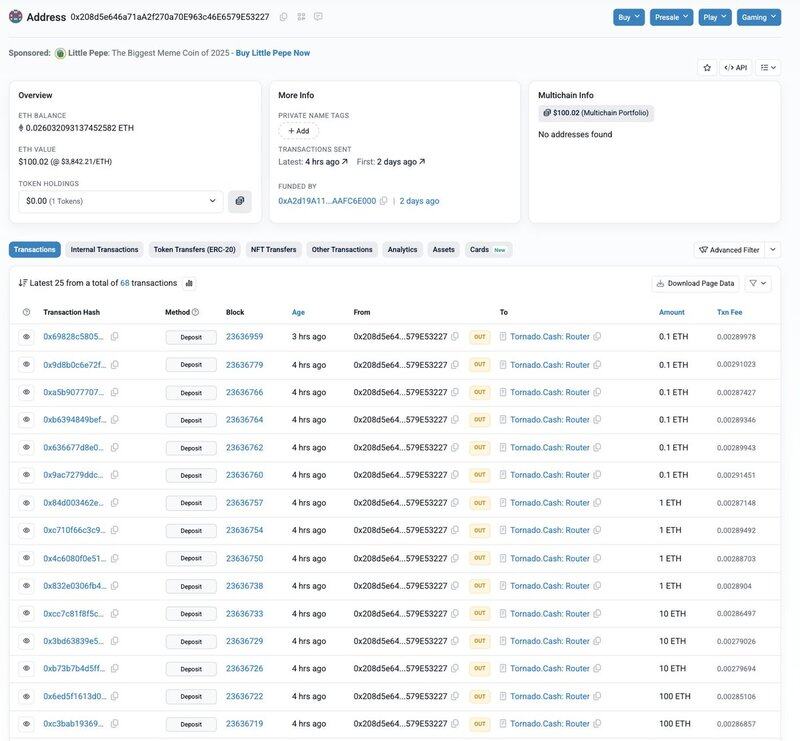Expand the Gaming dropdown
Screen dimensions: 800x741
click(758, 17)
